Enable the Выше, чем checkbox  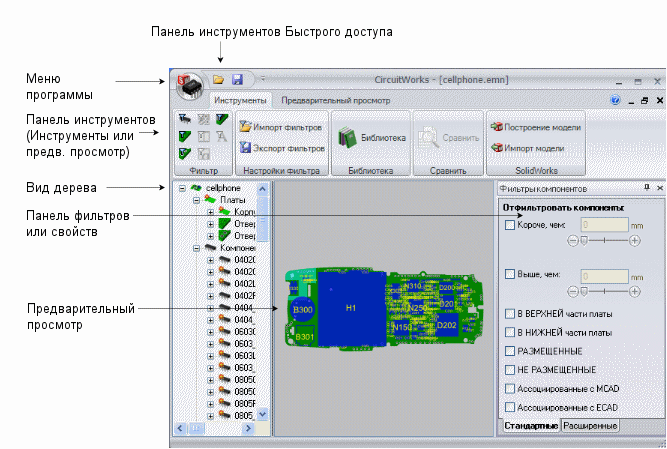tap(510, 274)
